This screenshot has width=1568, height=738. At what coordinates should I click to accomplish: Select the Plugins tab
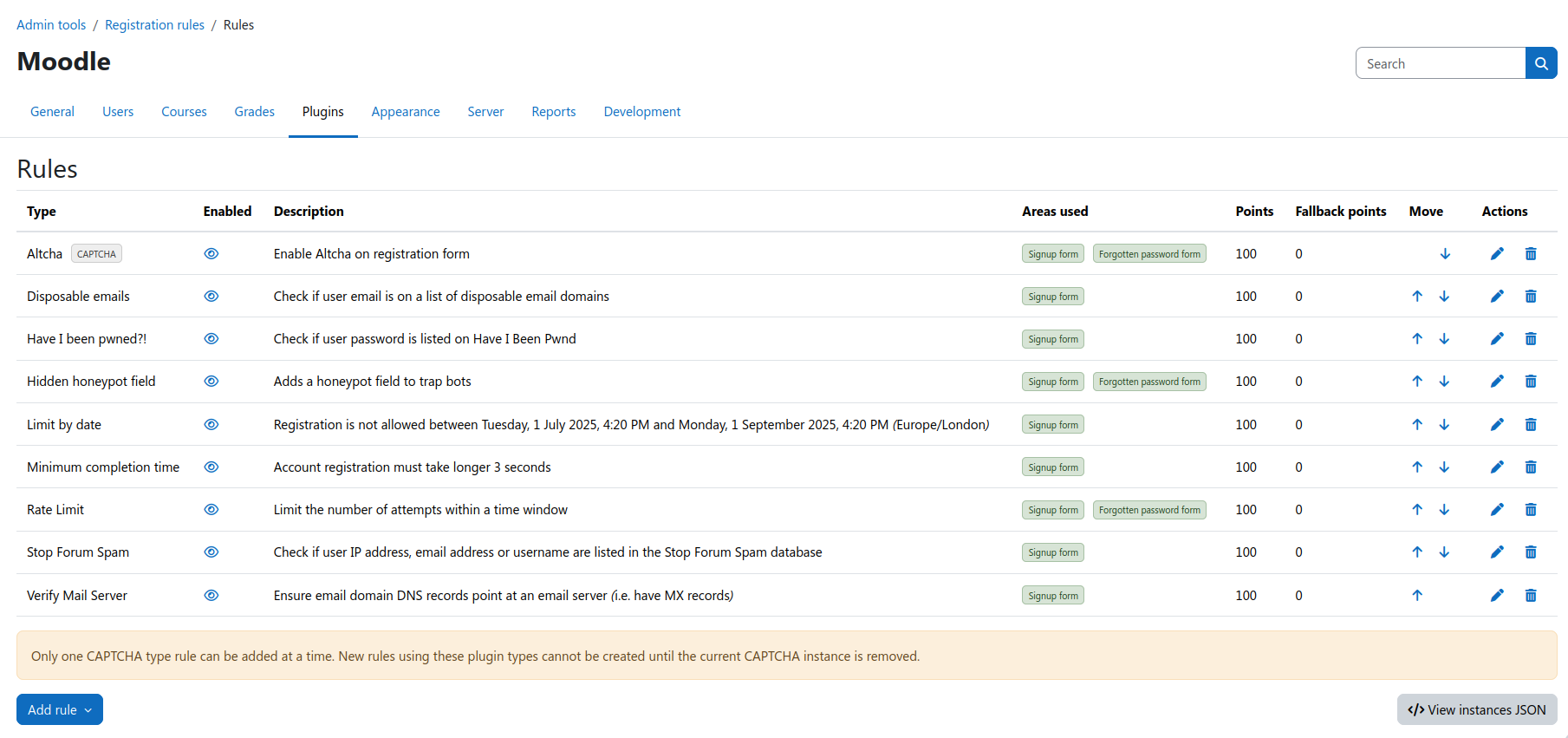pyautogui.click(x=323, y=112)
